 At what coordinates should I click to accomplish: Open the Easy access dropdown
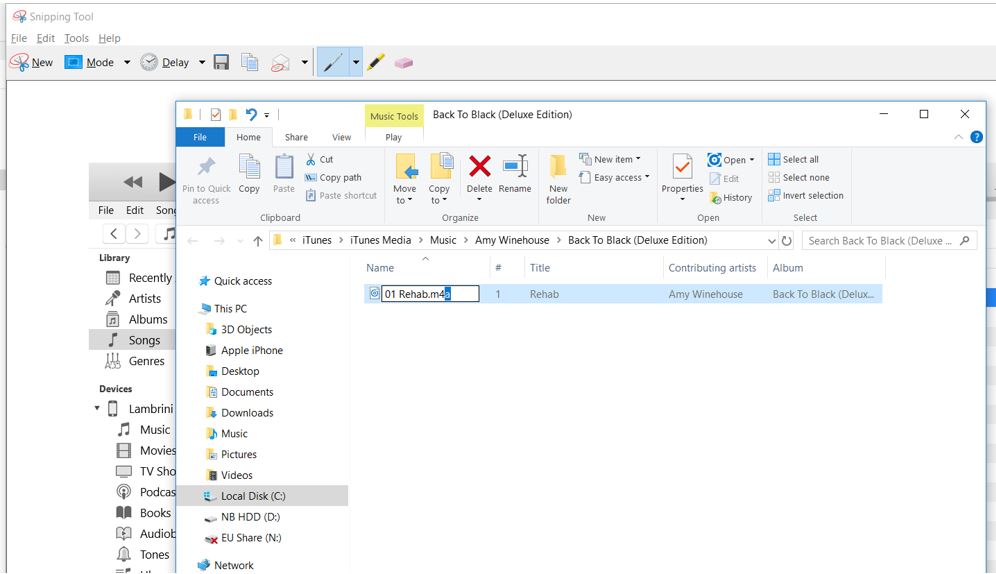(614, 178)
